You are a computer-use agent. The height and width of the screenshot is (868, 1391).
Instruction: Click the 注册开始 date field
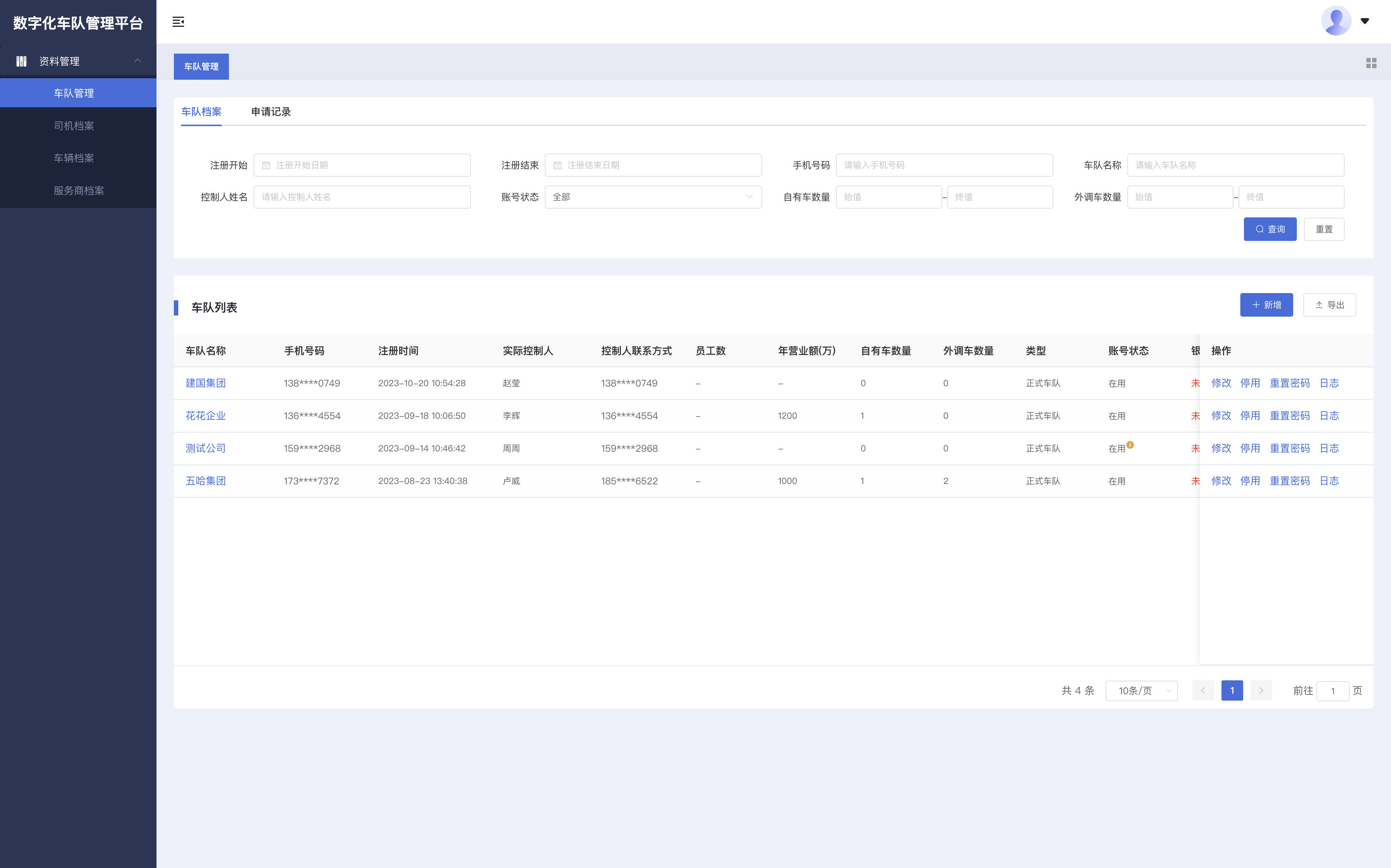pyautogui.click(x=362, y=165)
